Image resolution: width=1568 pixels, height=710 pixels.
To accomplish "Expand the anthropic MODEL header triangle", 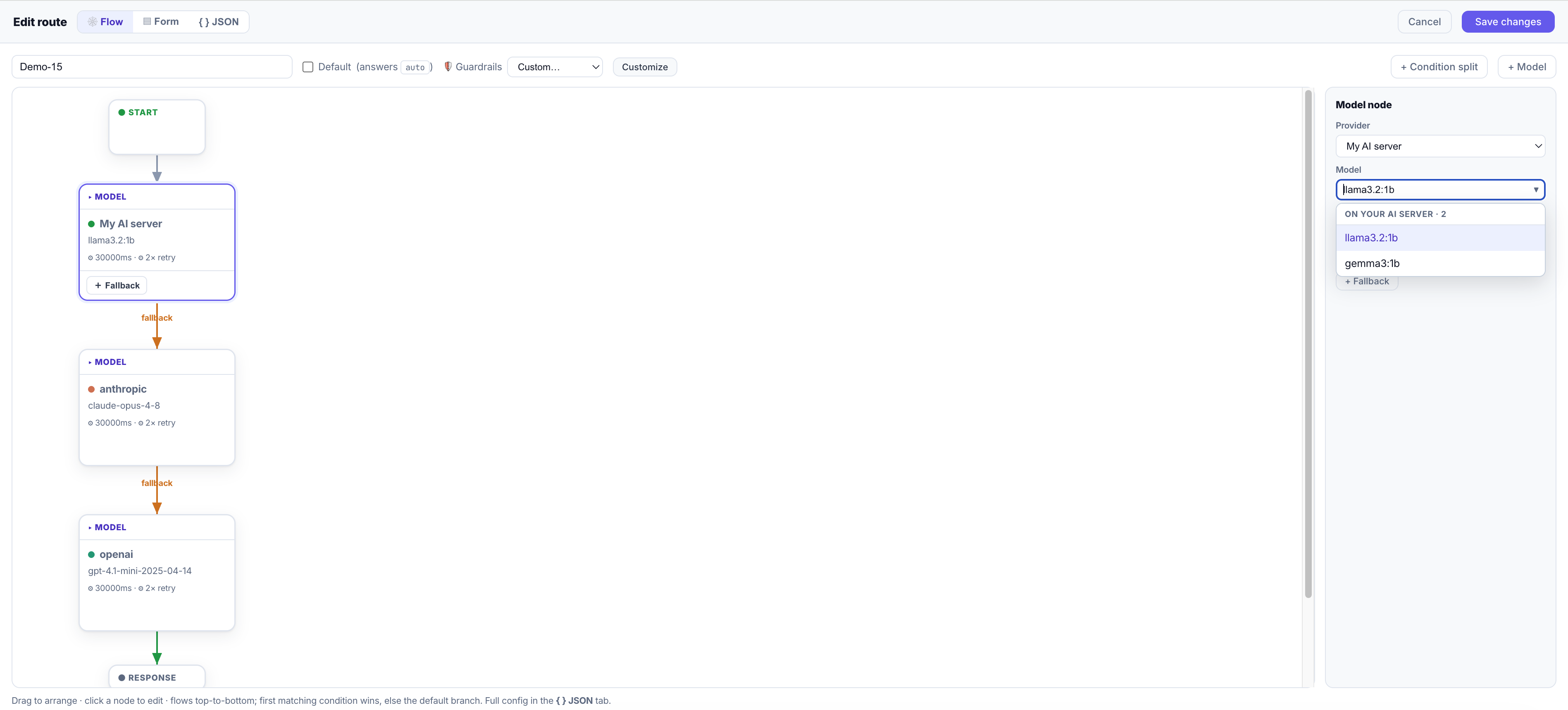I will coord(90,362).
